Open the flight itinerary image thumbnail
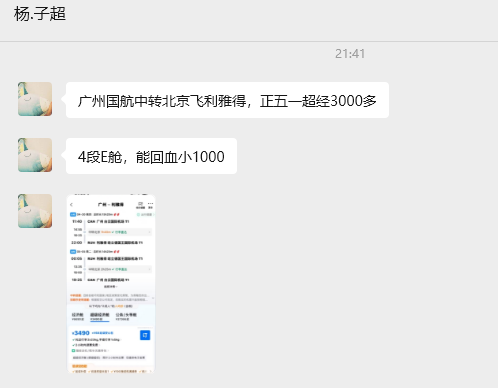Screen dimensions: 498x388 (111, 283)
